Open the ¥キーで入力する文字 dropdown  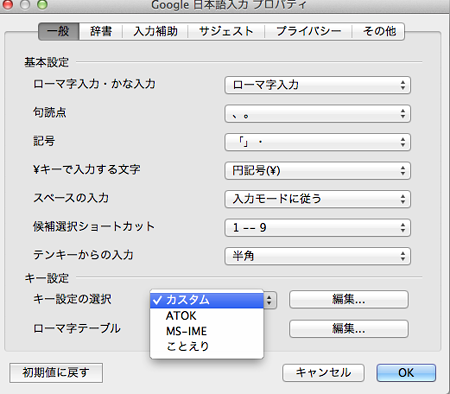point(317,171)
